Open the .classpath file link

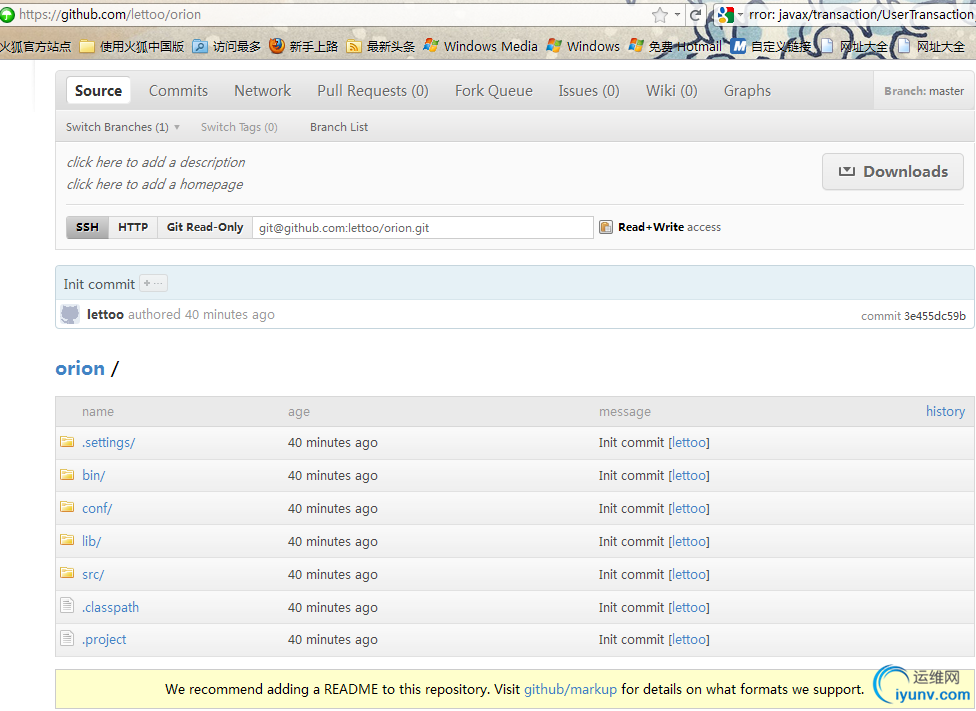[110, 608]
